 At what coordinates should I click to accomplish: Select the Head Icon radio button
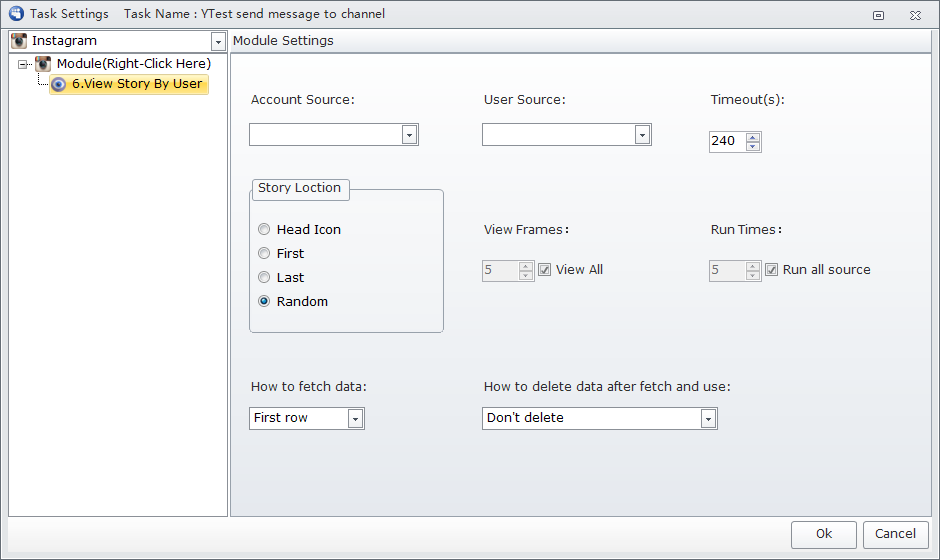click(x=264, y=229)
